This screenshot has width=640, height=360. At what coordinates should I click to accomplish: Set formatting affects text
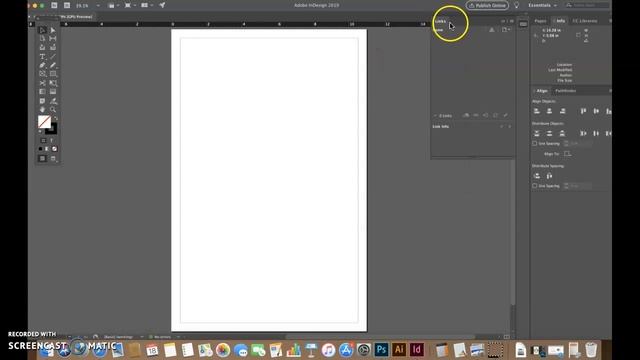[x=51, y=140]
